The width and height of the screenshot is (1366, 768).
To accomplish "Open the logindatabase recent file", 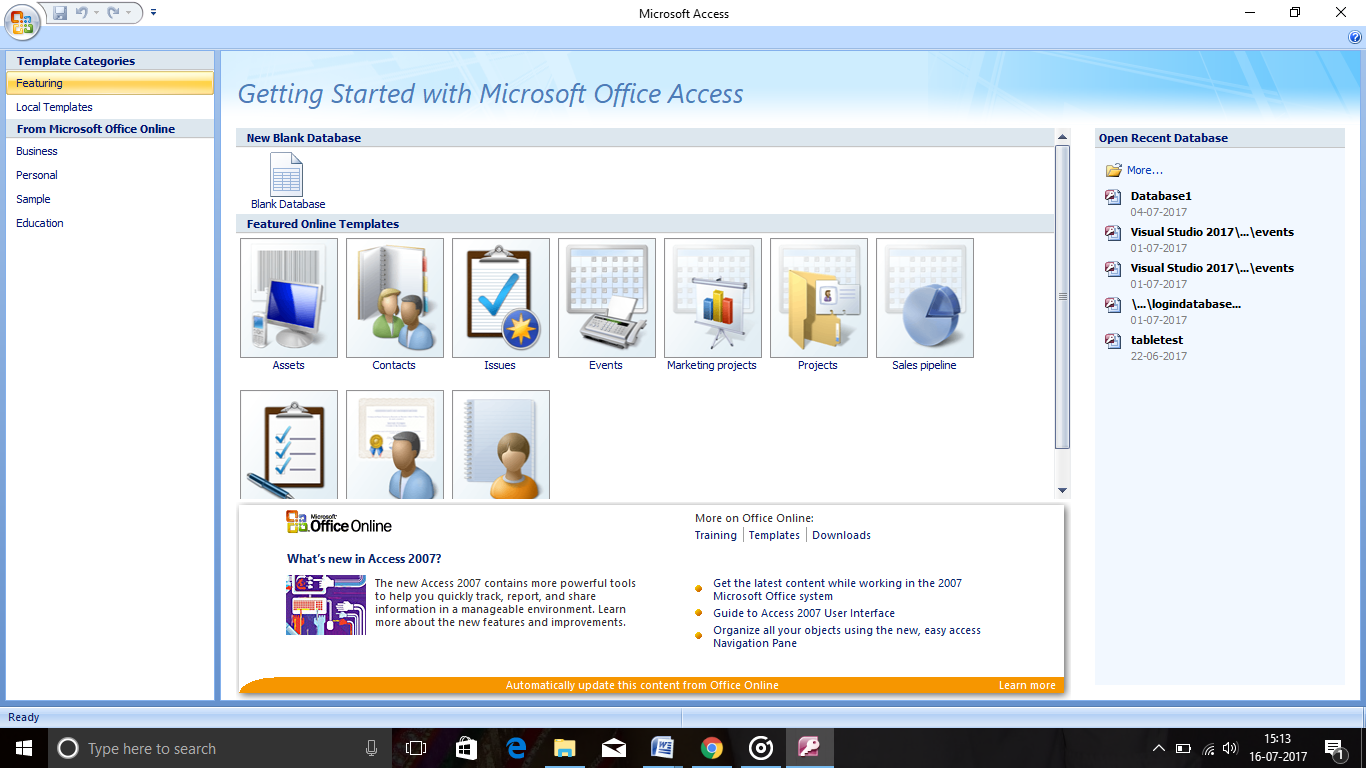I will (x=1186, y=304).
